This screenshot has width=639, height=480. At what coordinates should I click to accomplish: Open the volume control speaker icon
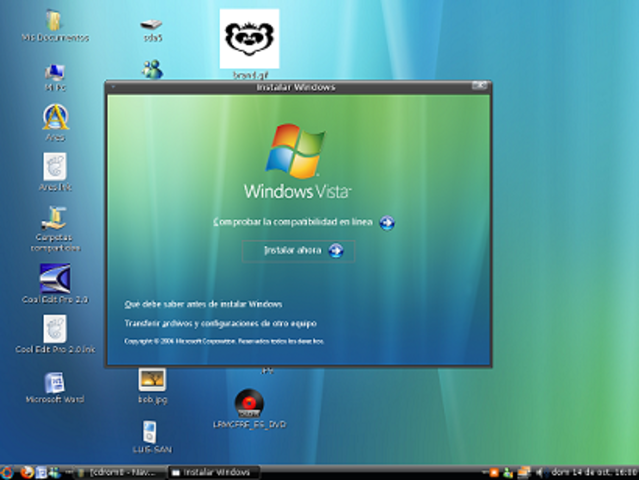tap(540, 473)
